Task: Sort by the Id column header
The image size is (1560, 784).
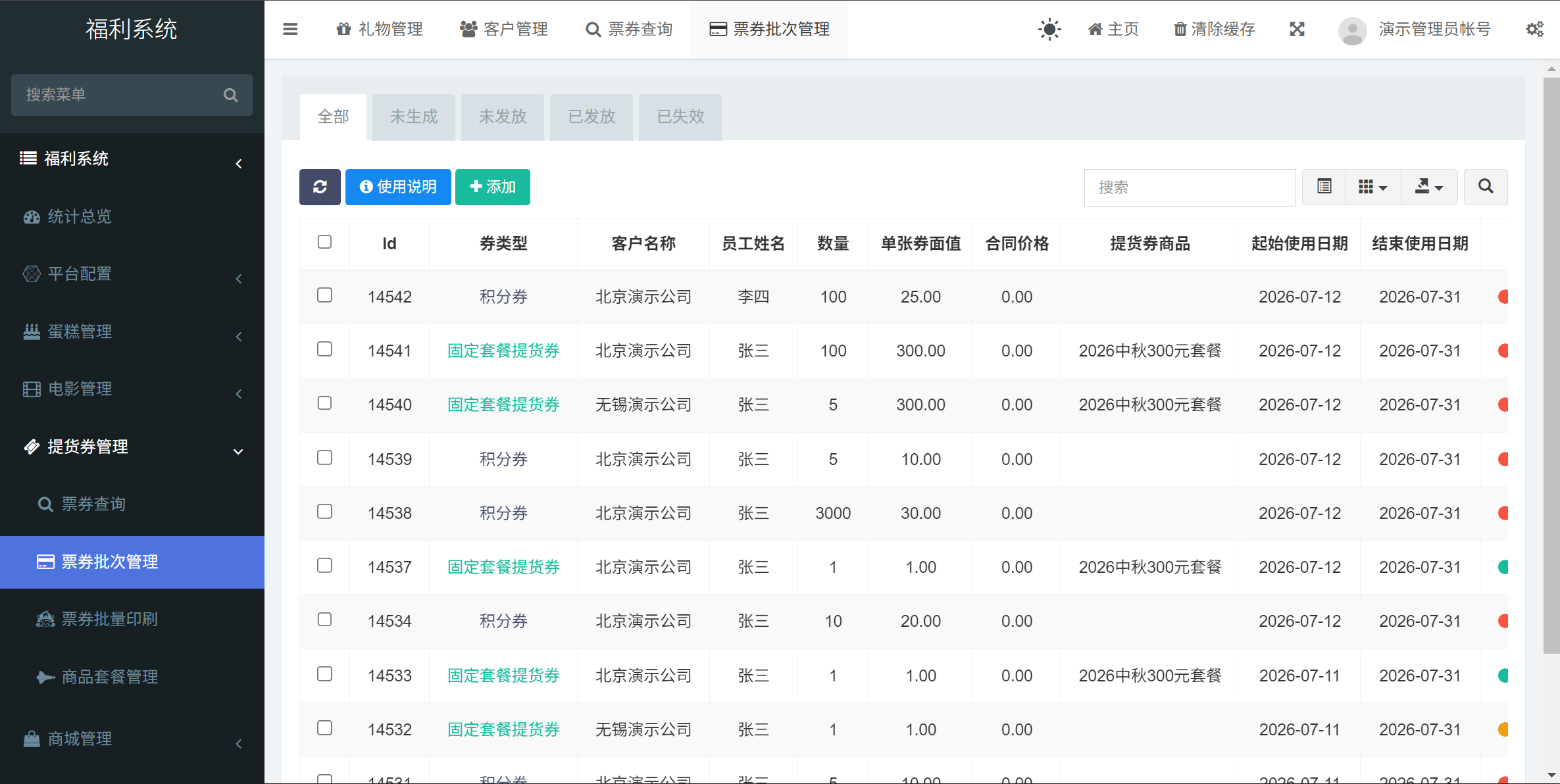Action: coord(390,244)
